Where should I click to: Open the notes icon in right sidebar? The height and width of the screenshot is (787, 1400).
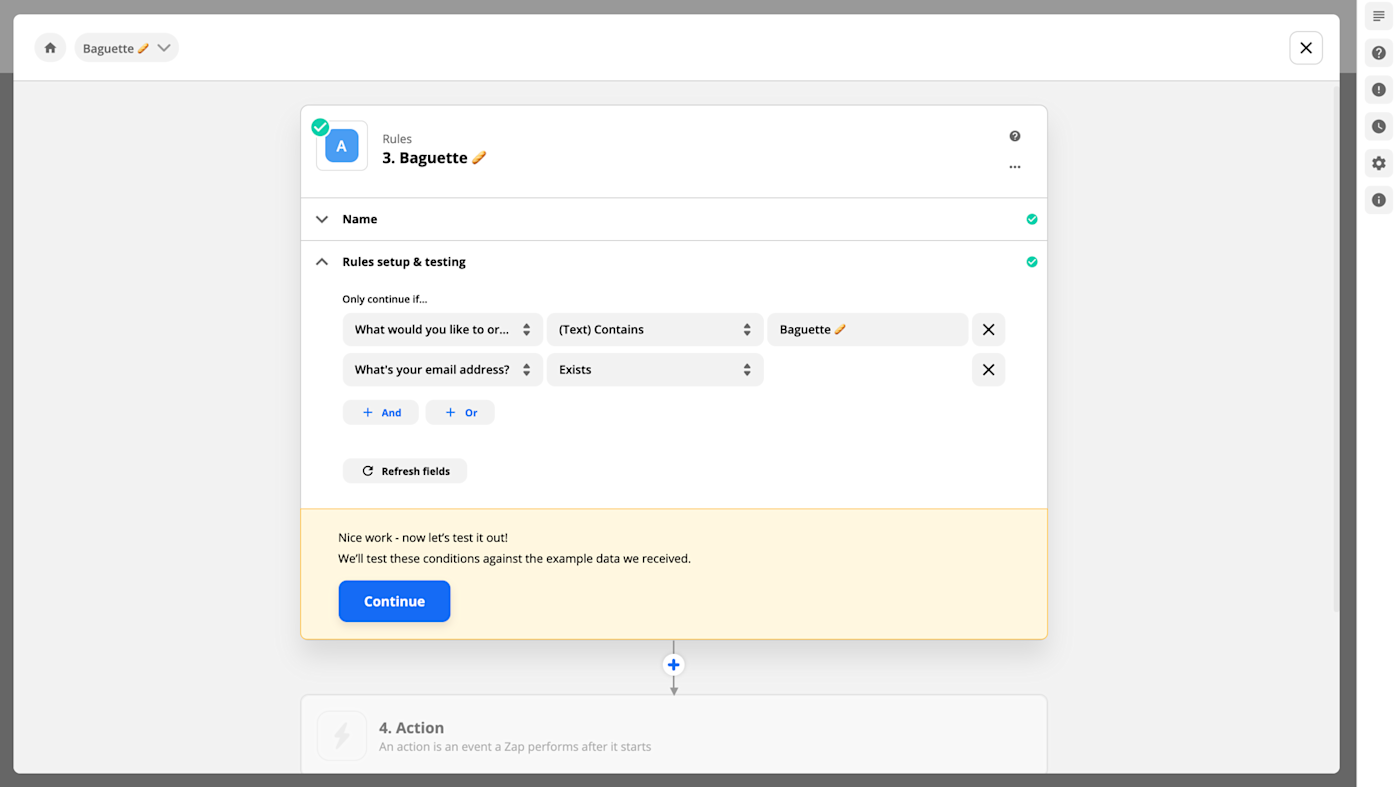coord(1379,16)
